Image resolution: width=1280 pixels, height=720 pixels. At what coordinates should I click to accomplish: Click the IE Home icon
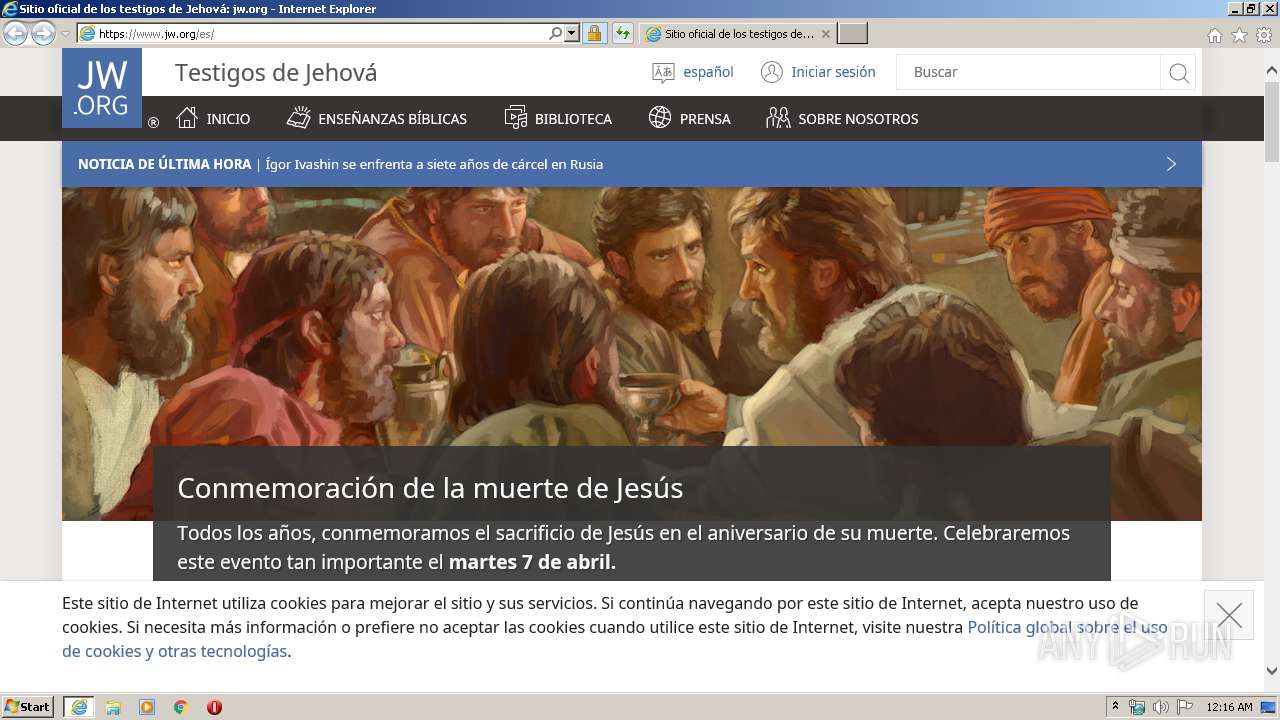pos(1214,35)
